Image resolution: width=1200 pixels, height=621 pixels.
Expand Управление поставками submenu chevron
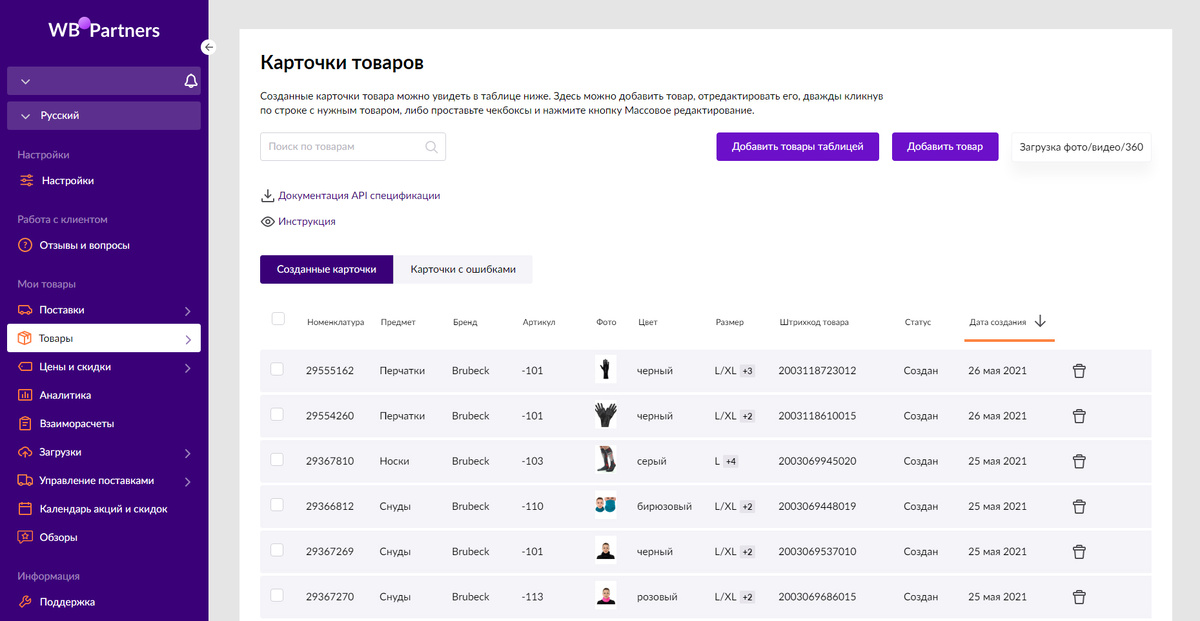coord(188,481)
